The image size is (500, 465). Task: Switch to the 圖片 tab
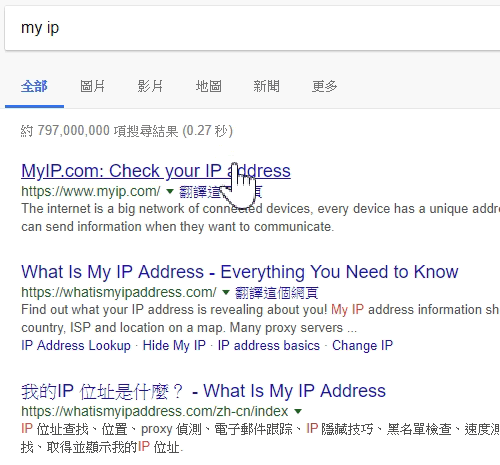(92, 86)
